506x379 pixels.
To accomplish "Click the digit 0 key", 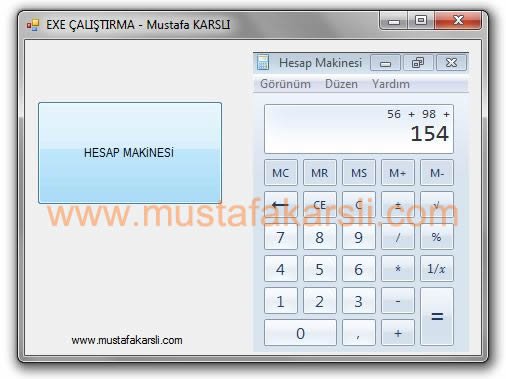I will [x=300, y=333].
